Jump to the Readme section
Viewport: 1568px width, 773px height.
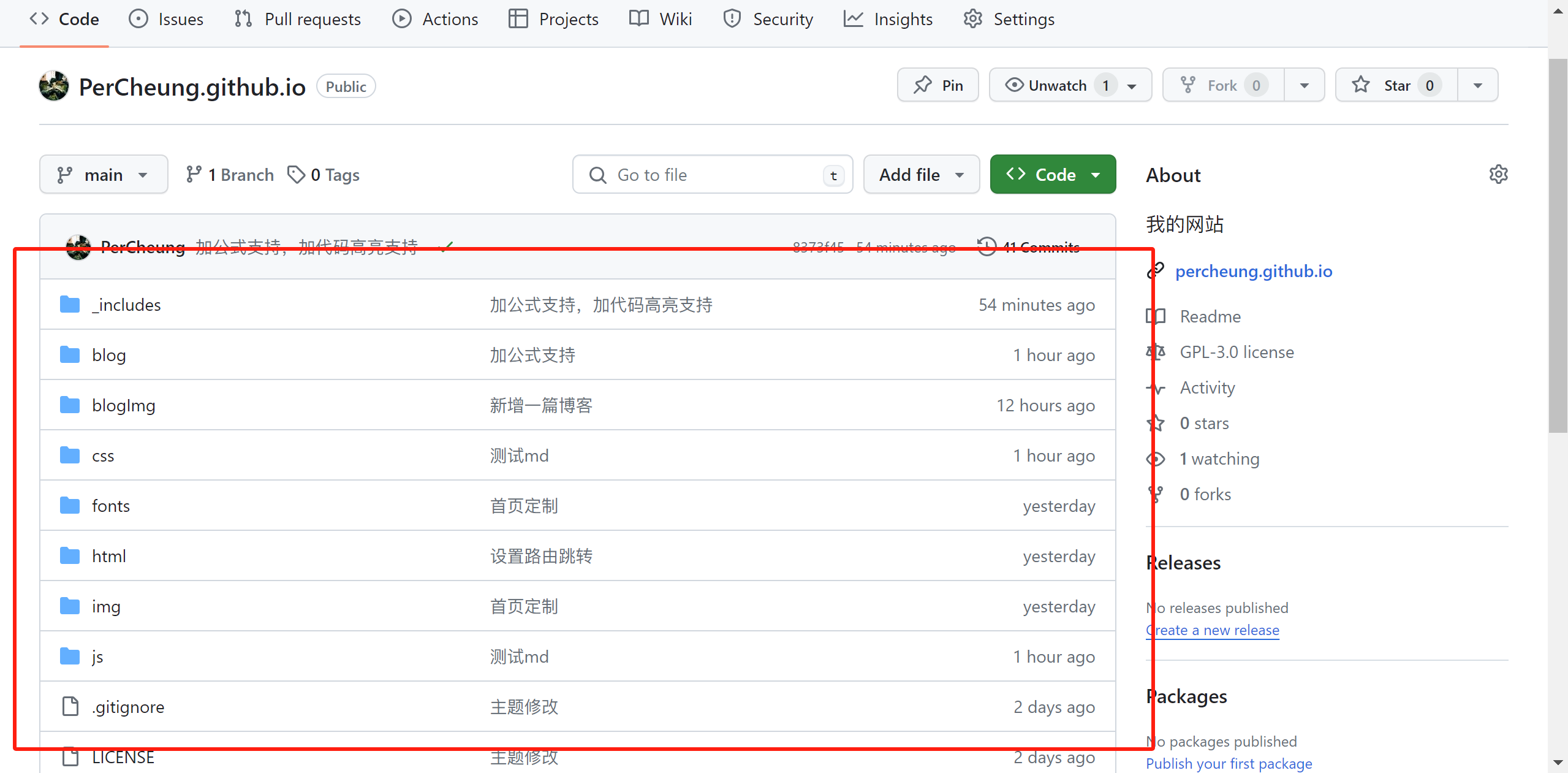click(1210, 316)
